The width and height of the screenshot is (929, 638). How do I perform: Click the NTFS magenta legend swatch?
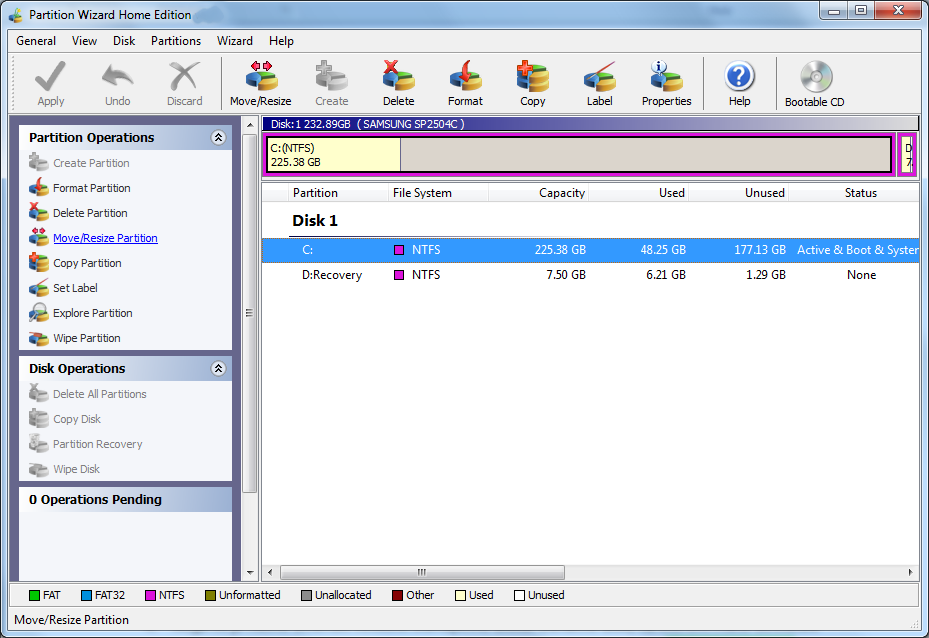(x=150, y=595)
